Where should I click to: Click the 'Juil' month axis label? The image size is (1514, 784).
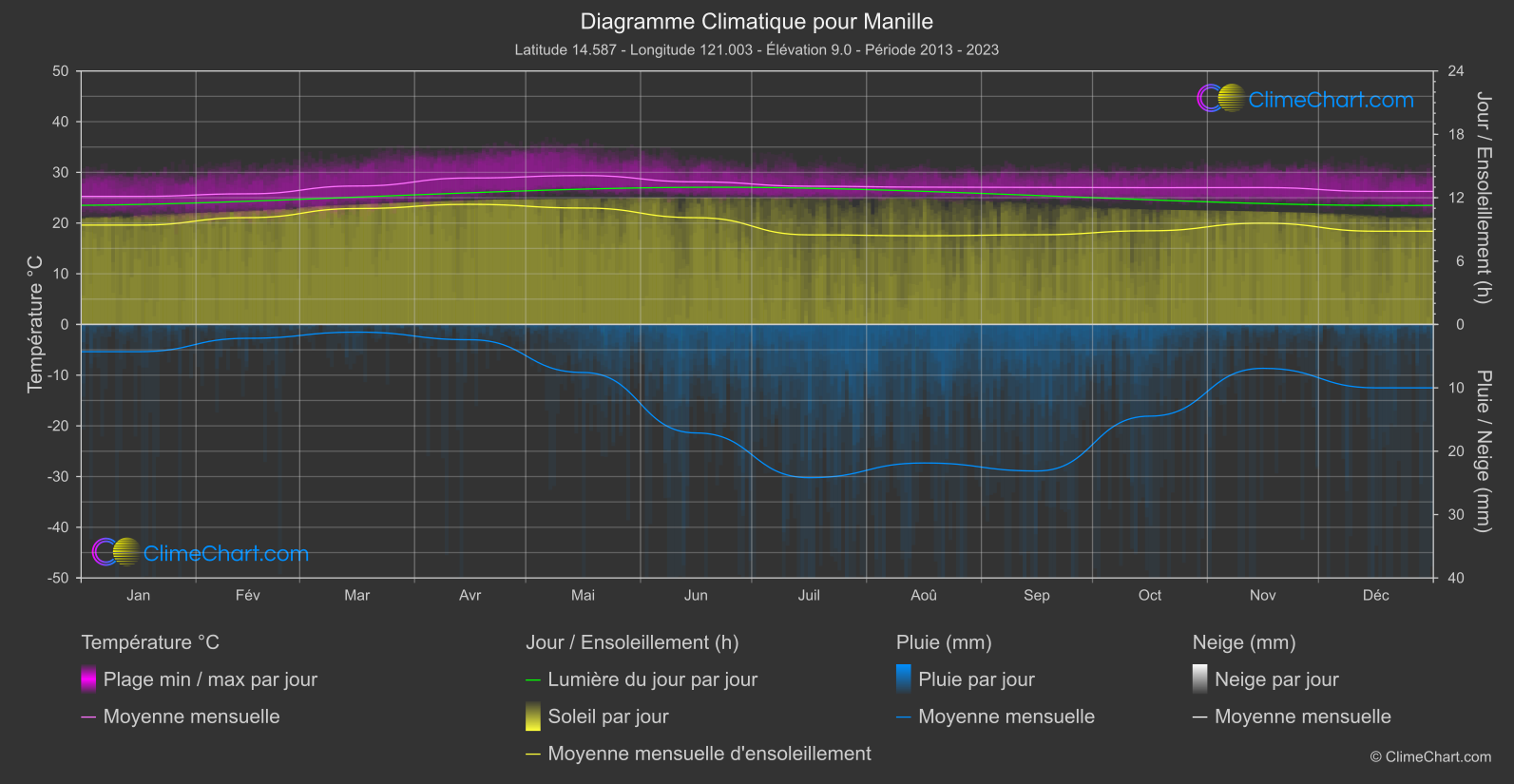point(809,595)
